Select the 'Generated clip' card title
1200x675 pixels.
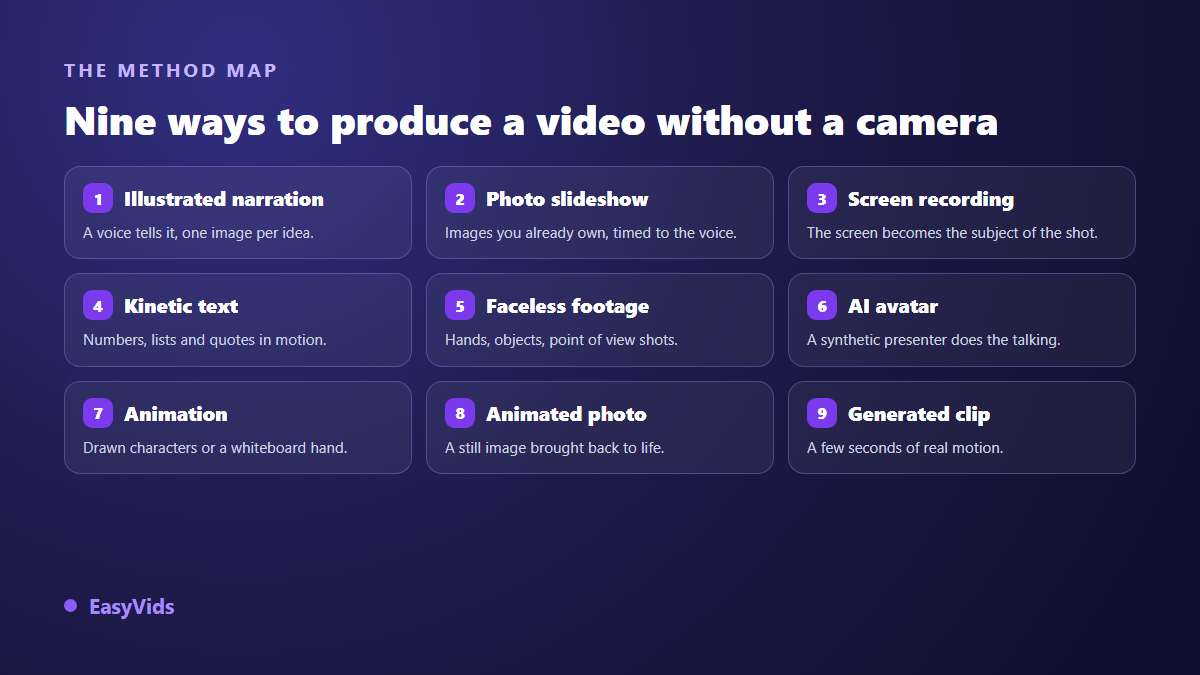(919, 414)
